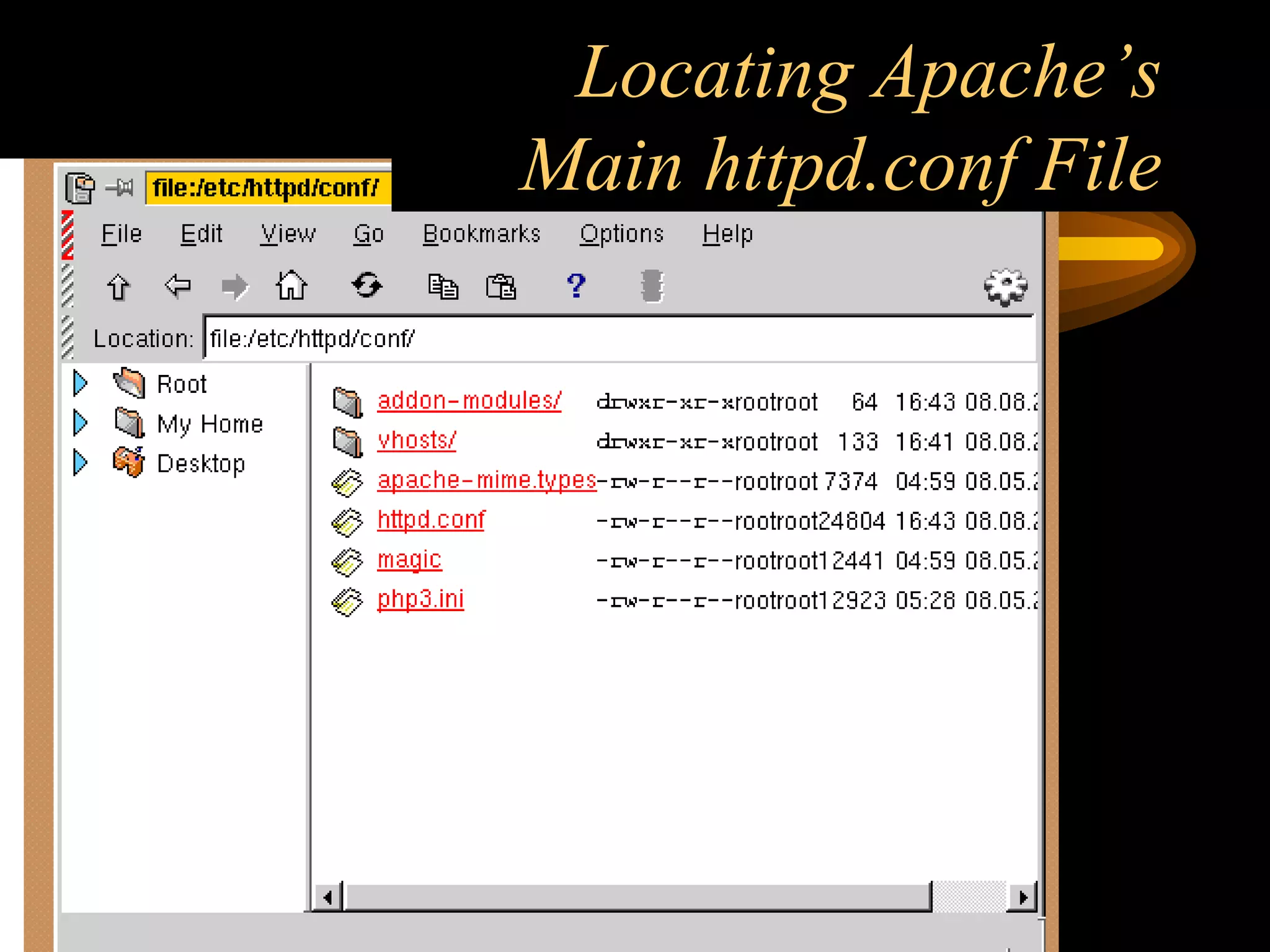The height and width of the screenshot is (952, 1270).
Task: Click the Location: label
Action: pos(143,339)
